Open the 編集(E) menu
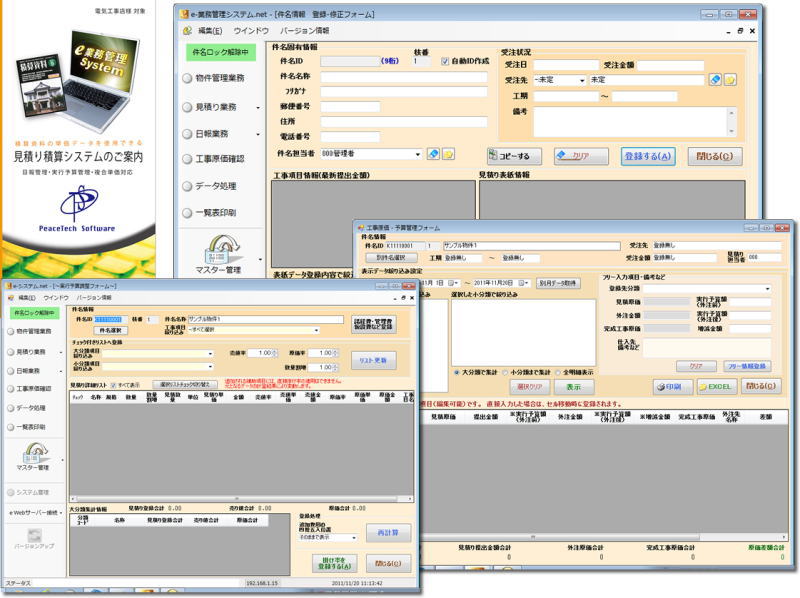The height and width of the screenshot is (598, 800). [209, 30]
